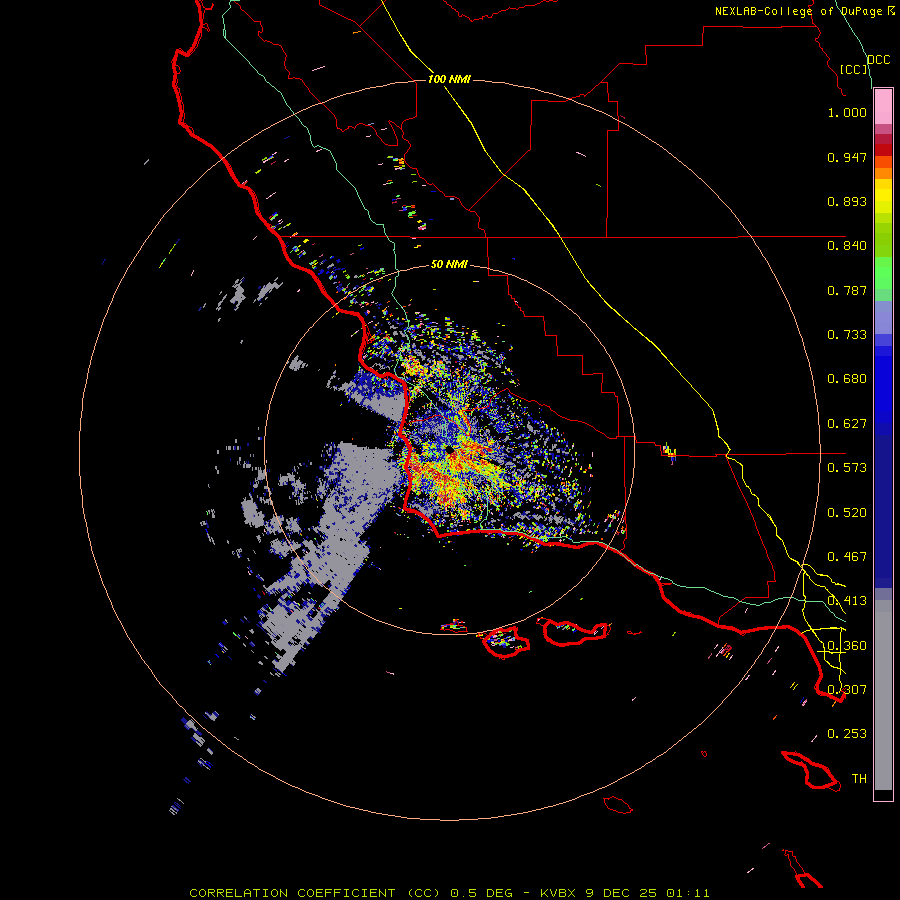Viewport: 900px width, 900px height.
Task: Click the 50 NMI range ring label
Action: [x=449, y=264]
